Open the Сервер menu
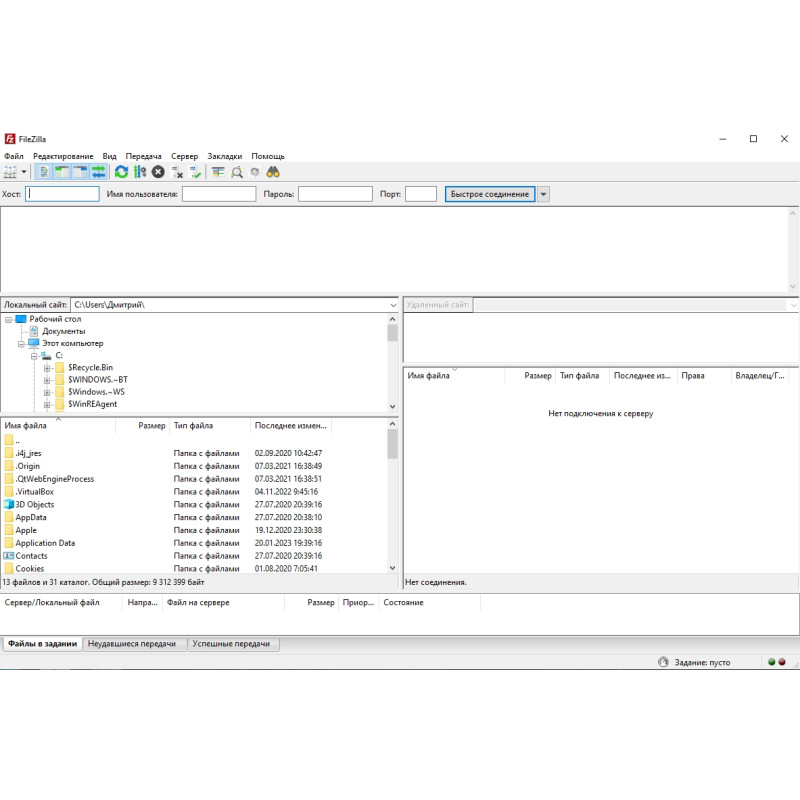 point(184,156)
